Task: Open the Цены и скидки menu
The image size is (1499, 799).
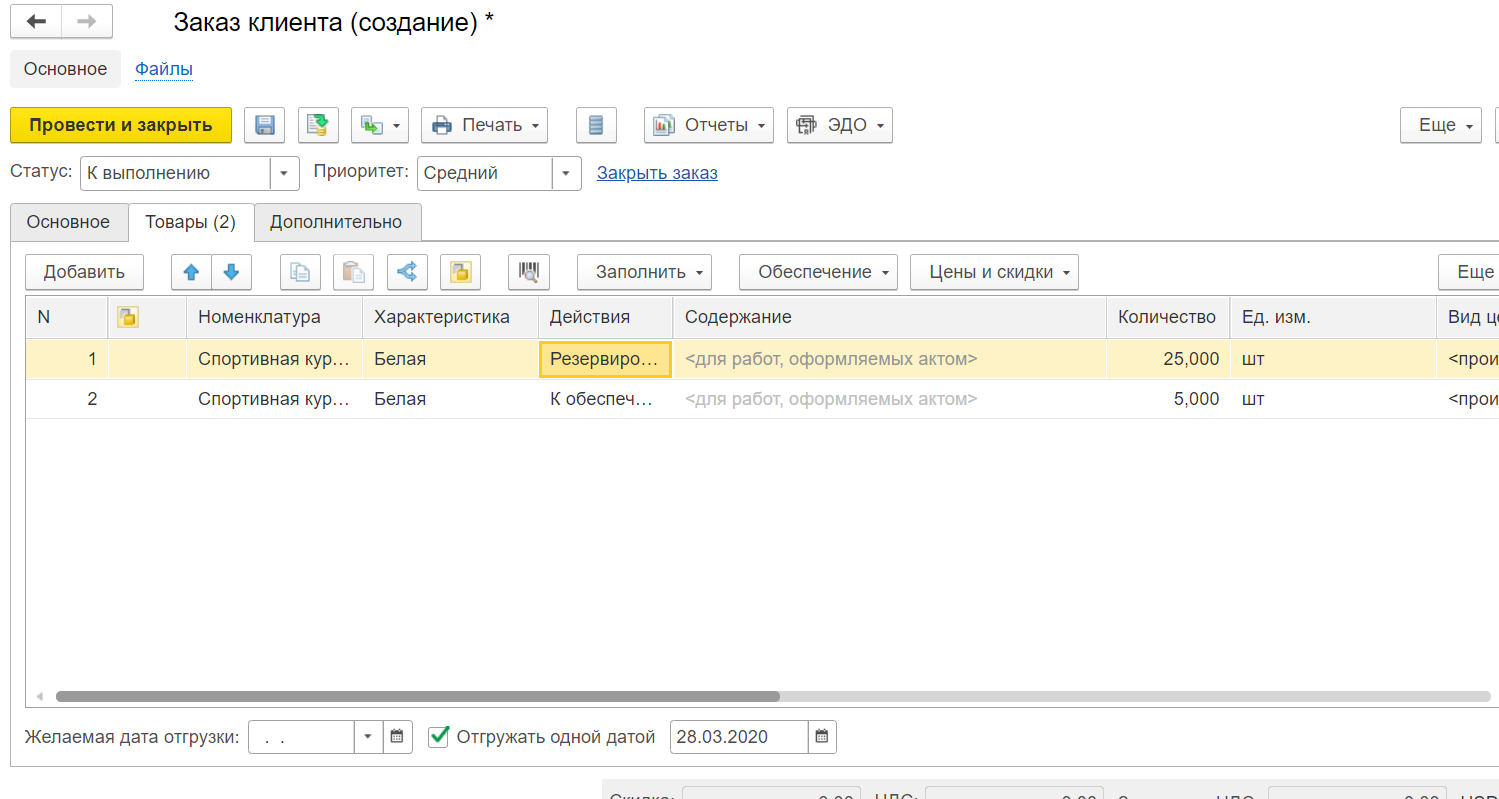Action: pyautogui.click(x=993, y=272)
